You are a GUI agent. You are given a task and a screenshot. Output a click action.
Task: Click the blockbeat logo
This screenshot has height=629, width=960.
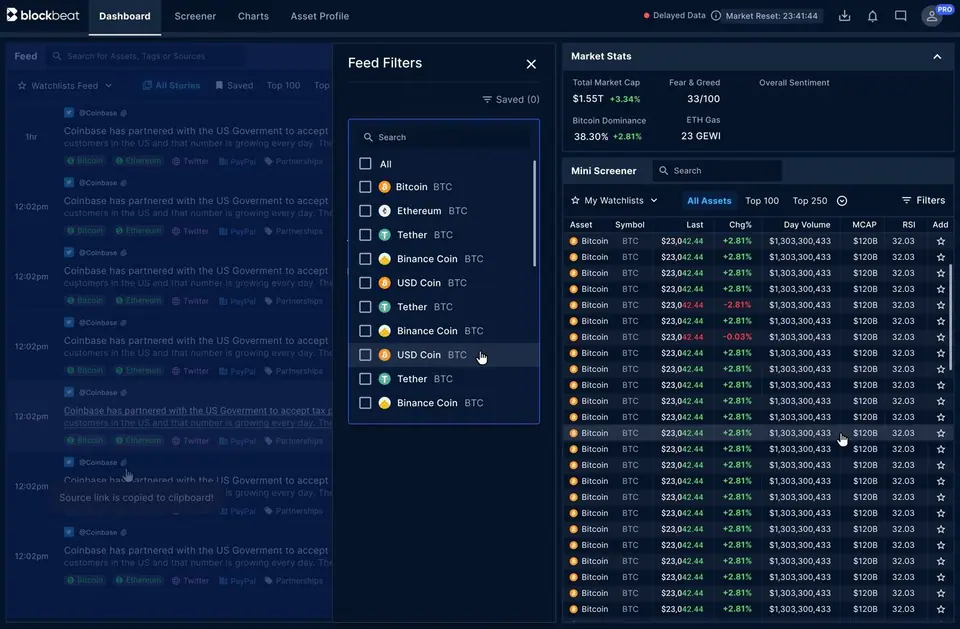click(x=43, y=15)
